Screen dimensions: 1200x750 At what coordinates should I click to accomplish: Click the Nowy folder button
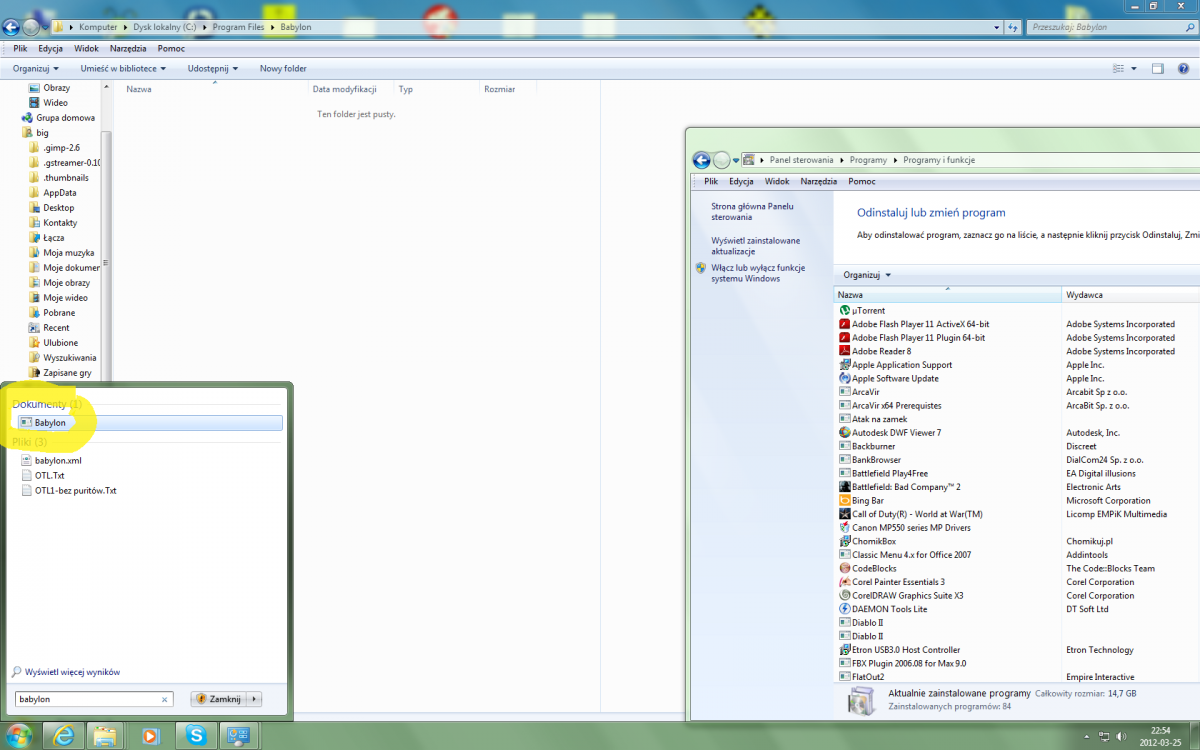click(x=283, y=69)
